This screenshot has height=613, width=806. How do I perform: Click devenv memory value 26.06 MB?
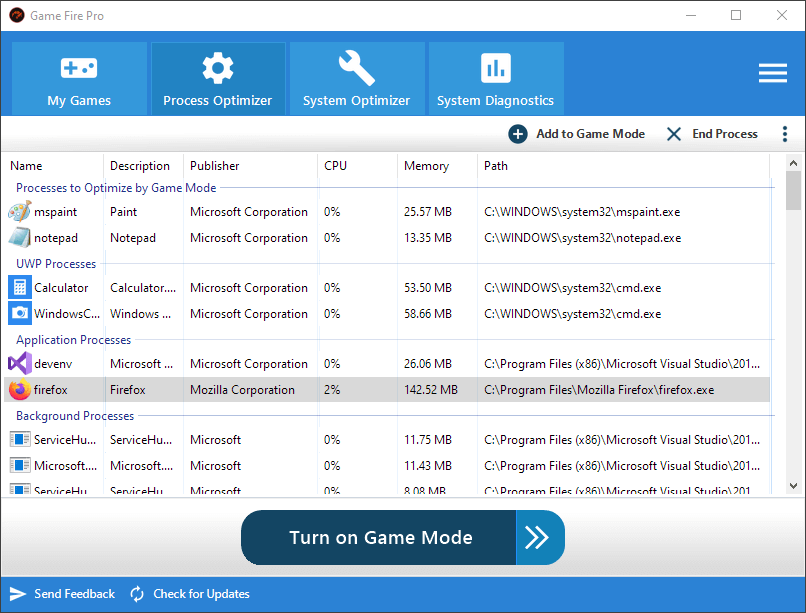[x=428, y=364]
